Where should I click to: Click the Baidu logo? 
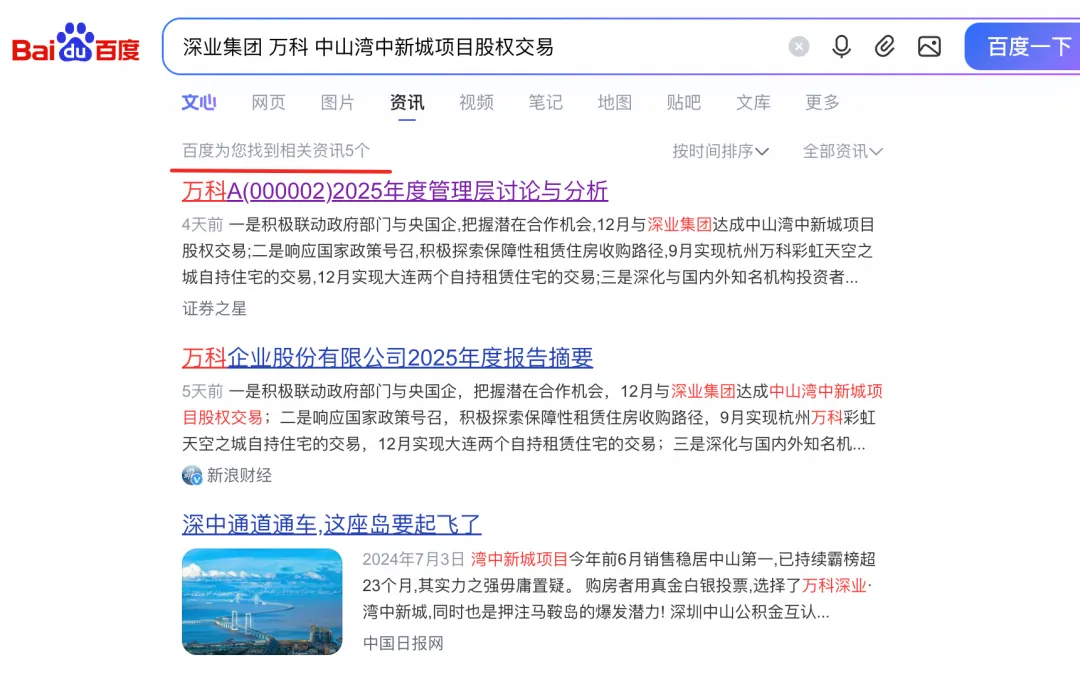[x=76, y=43]
